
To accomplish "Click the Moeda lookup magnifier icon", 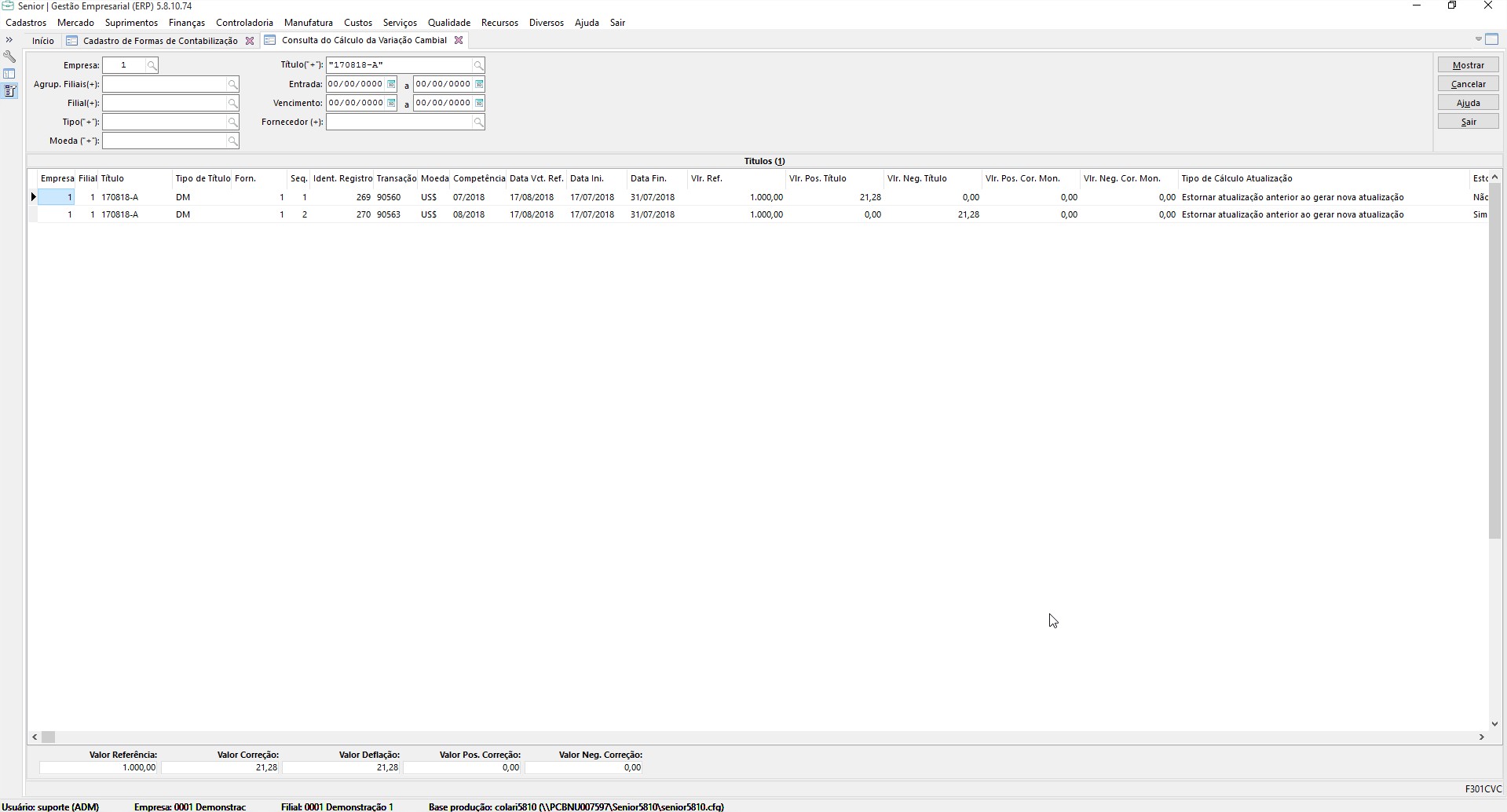I will 232,141.
